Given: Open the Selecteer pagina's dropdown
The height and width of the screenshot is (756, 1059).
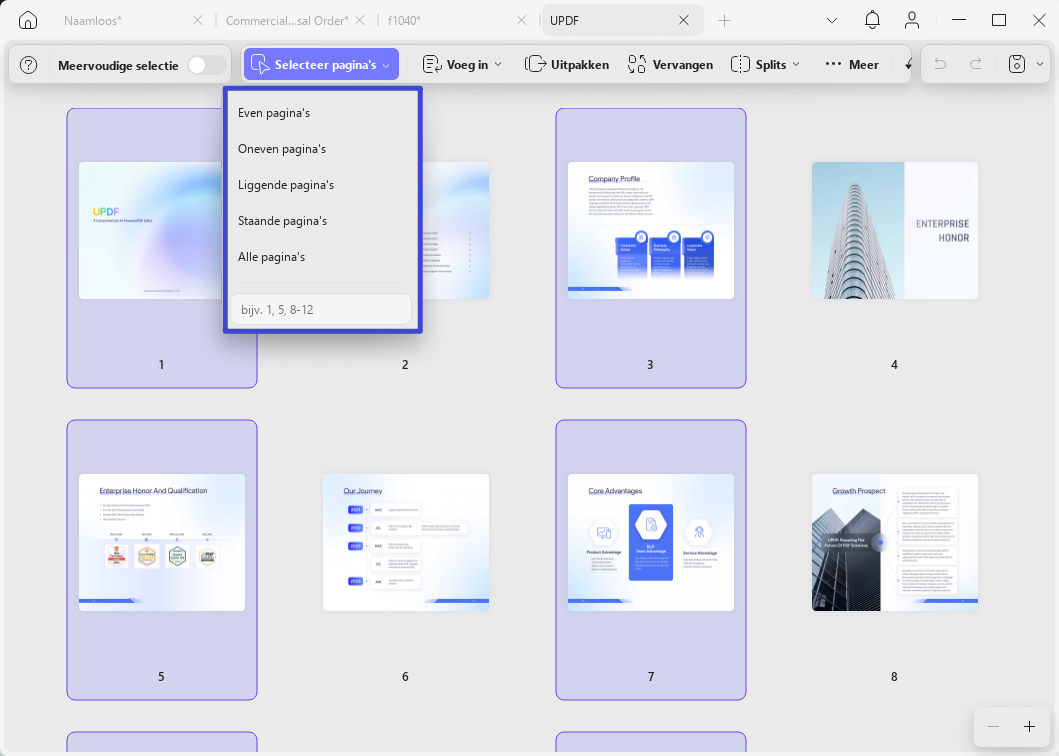Looking at the screenshot, I should pyautogui.click(x=321, y=64).
